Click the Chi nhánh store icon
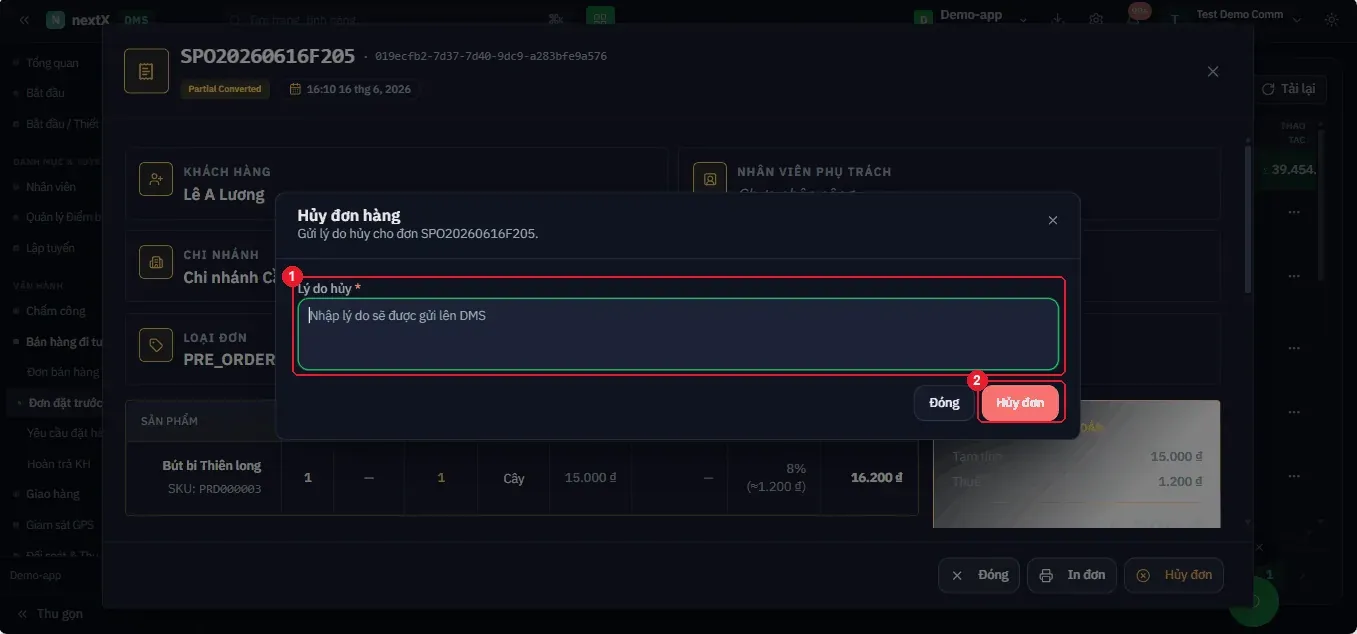This screenshot has width=1357, height=634. 156,262
